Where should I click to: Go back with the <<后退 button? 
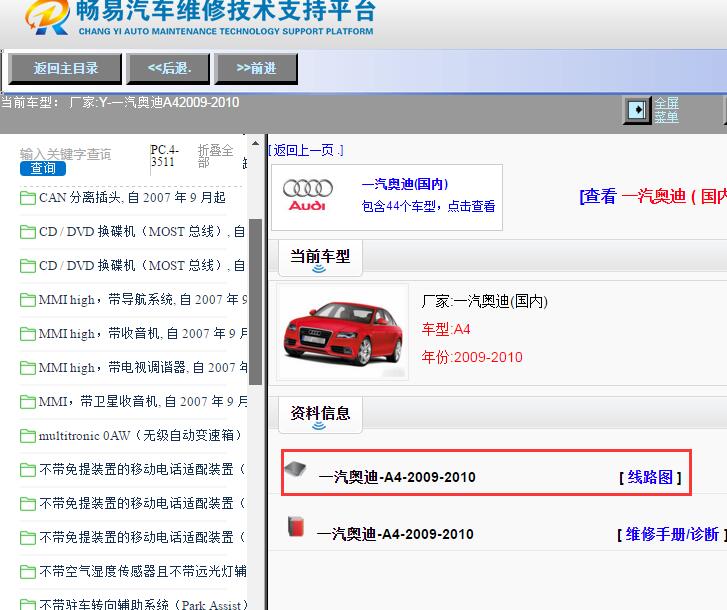pos(168,69)
